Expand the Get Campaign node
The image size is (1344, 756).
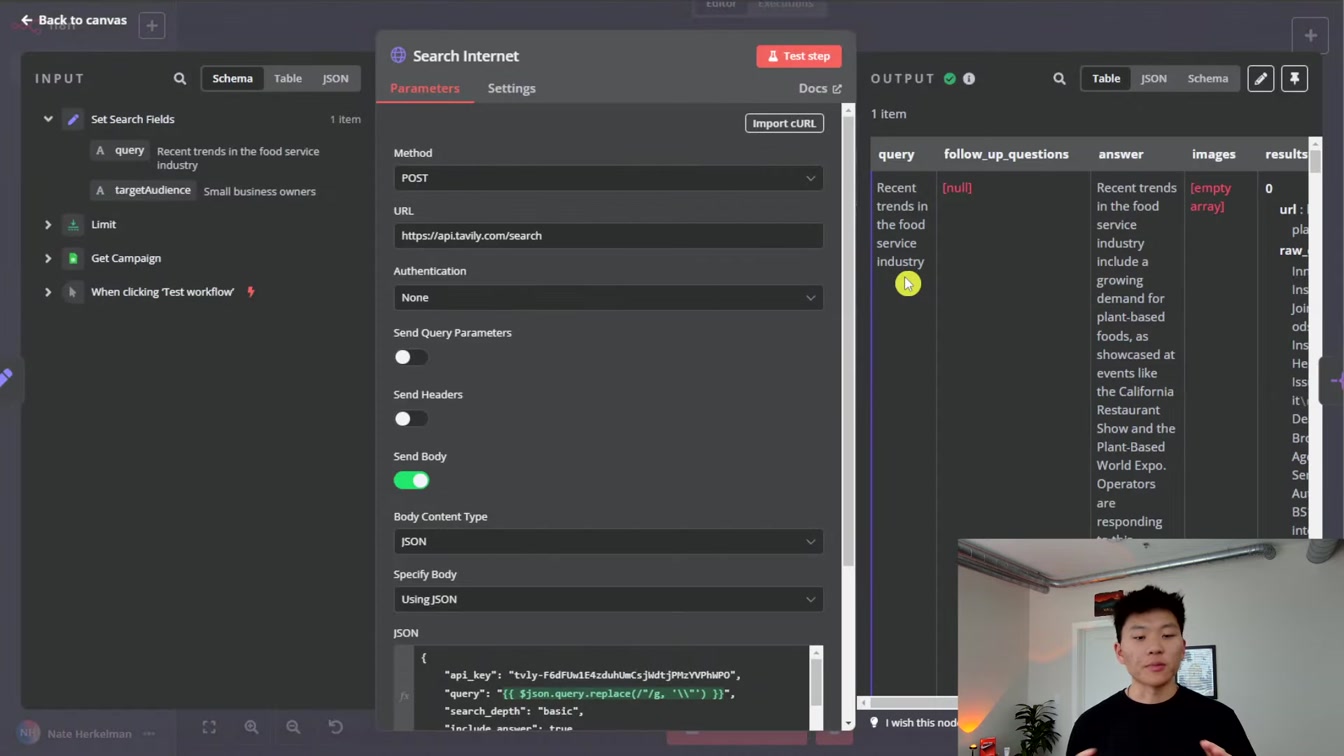[48, 258]
